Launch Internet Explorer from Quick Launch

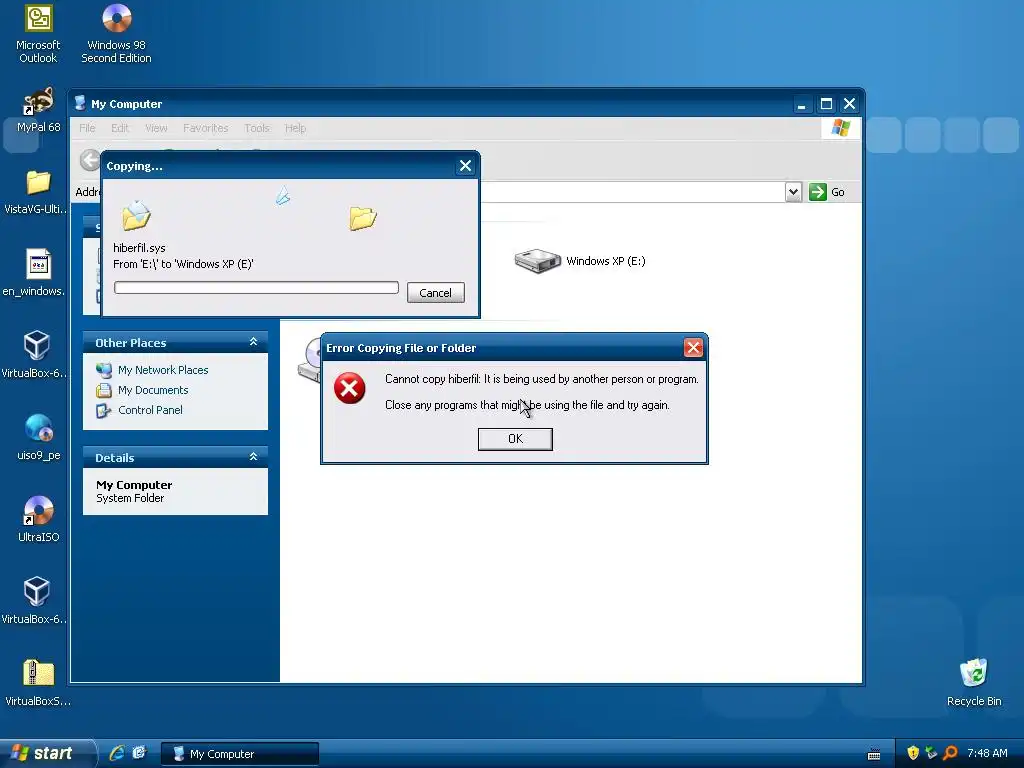tap(117, 753)
